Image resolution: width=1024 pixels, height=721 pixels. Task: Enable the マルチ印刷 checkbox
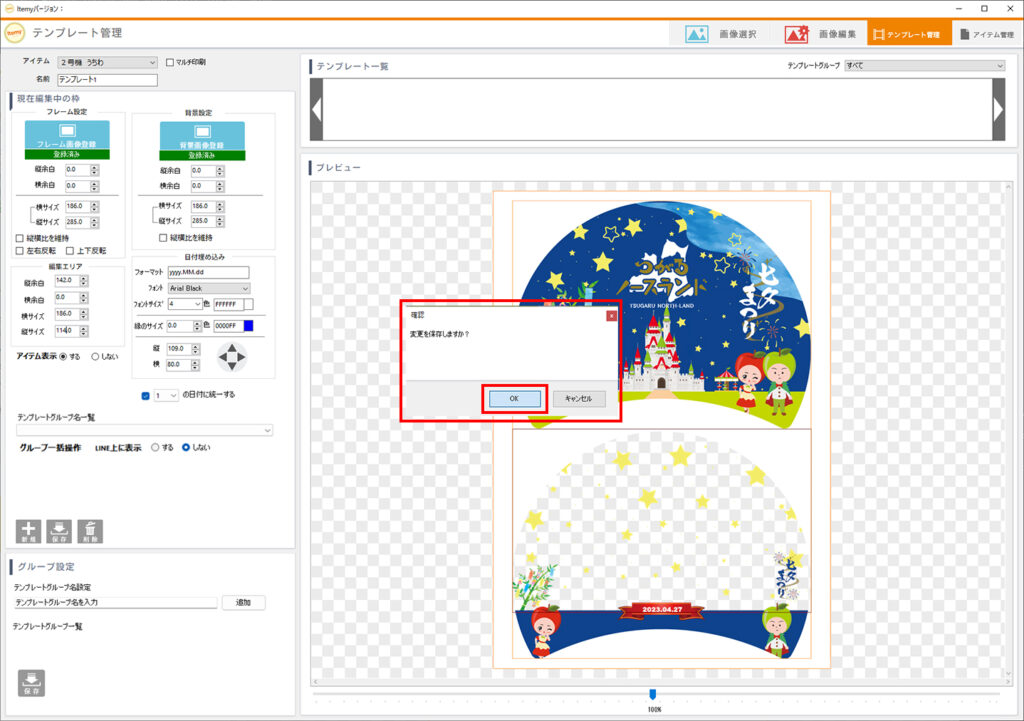click(169, 62)
